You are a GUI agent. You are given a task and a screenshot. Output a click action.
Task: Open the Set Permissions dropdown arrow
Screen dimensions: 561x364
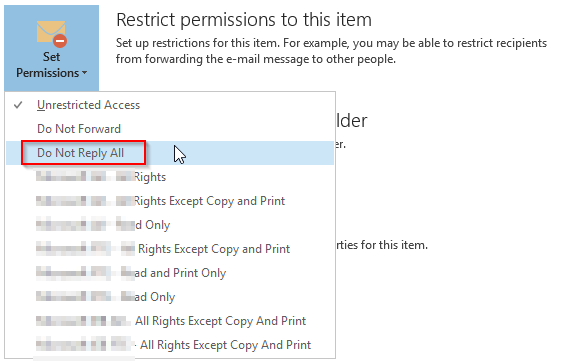[x=84, y=73]
